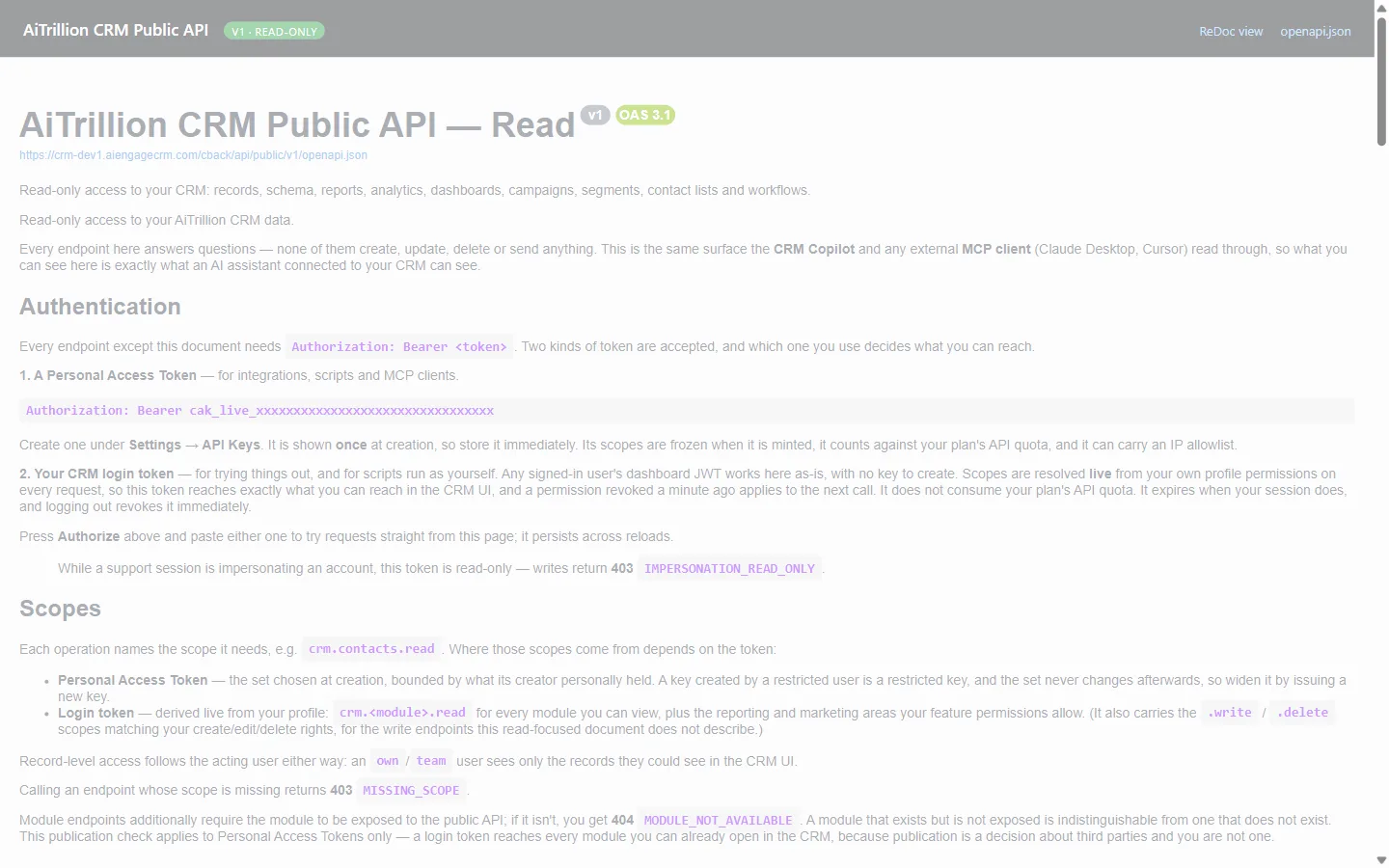Click the "1. A Personal Access Token" bold text
The width and height of the screenshot is (1389, 868).
coord(108,375)
